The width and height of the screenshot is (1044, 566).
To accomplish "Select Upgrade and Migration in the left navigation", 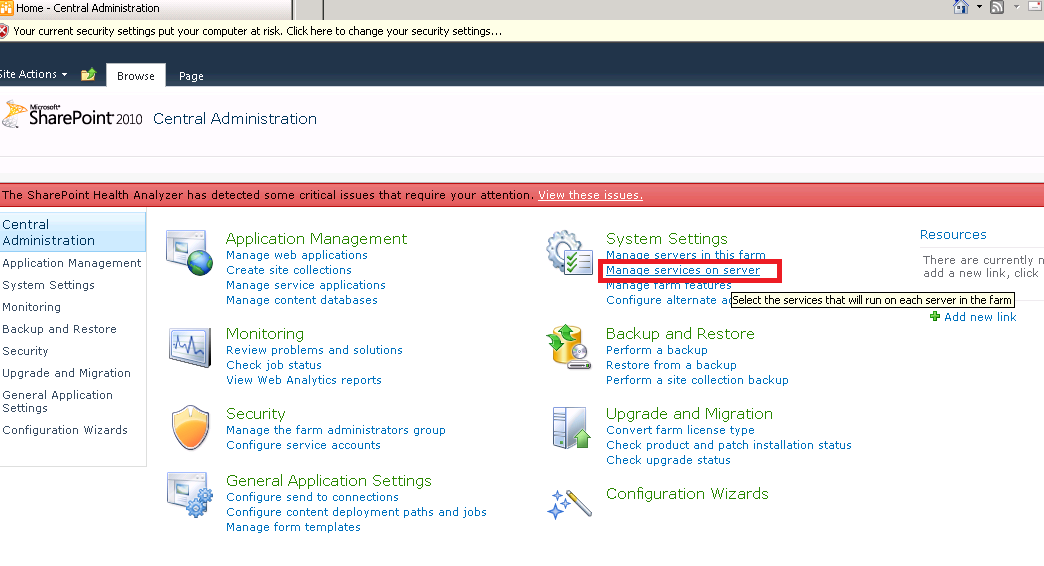I will click(67, 373).
